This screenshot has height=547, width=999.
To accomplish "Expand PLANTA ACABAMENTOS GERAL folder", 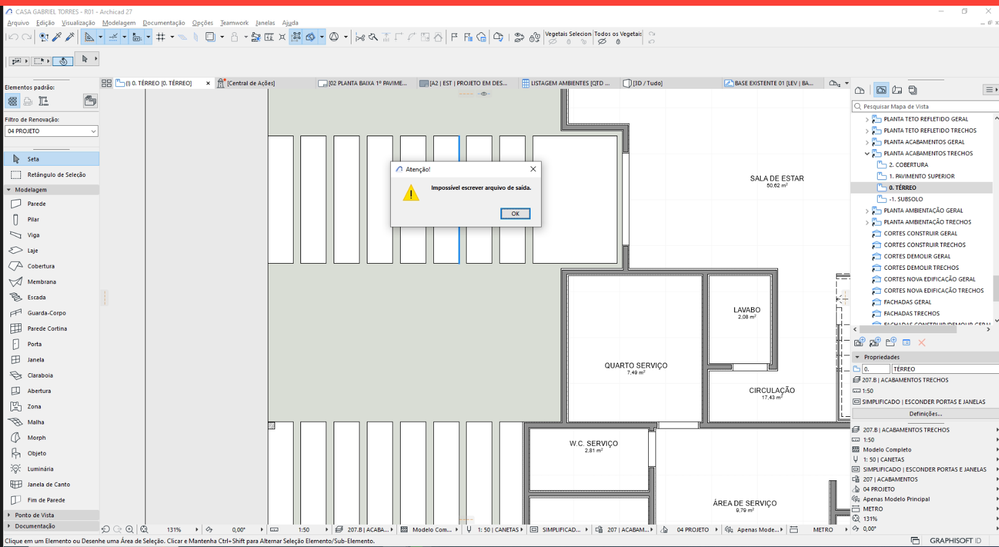I will (866, 142).
